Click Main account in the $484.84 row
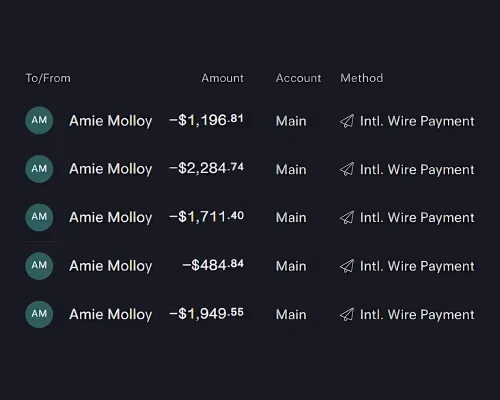The width and height of the screenshot is (500, 400). pos(291,266)
